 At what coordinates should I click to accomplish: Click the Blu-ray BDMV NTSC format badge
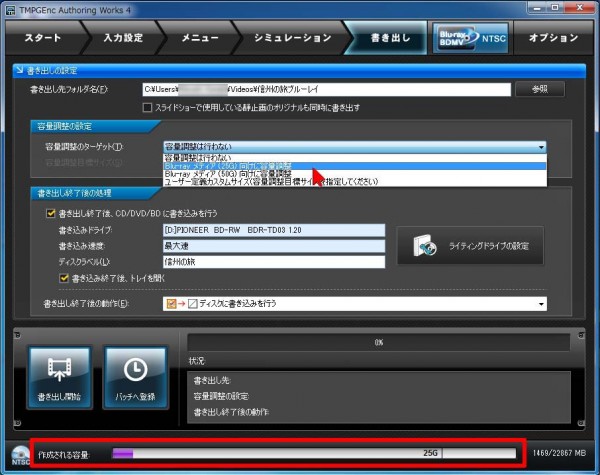[471, 38]
